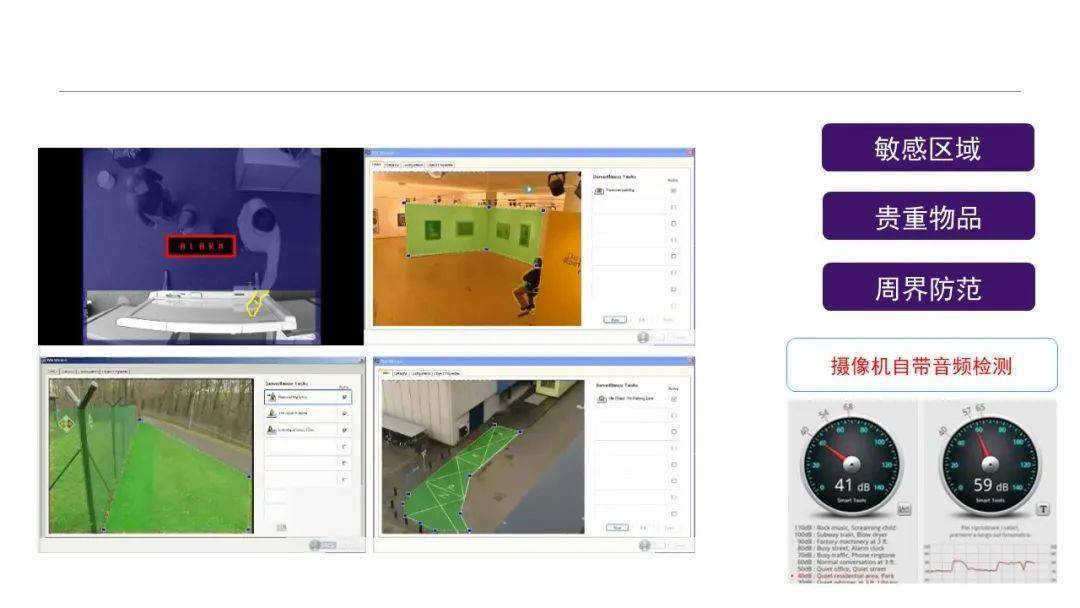
Task: Open the last tab in gallery window
Action: pos(440,165)
